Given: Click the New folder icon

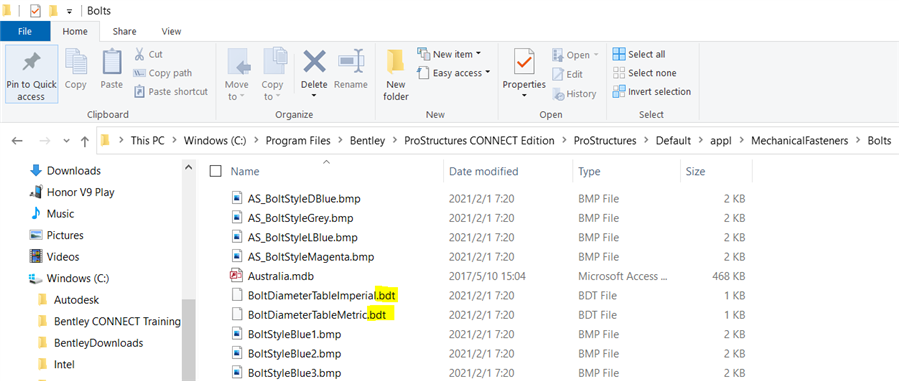Looking at the screenshot, I should tap(396, 62).
